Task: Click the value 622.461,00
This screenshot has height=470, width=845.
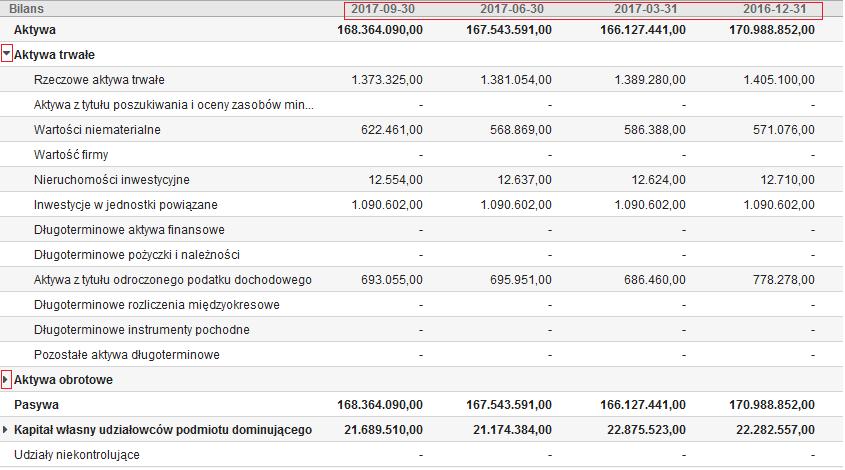Action: 392,129
